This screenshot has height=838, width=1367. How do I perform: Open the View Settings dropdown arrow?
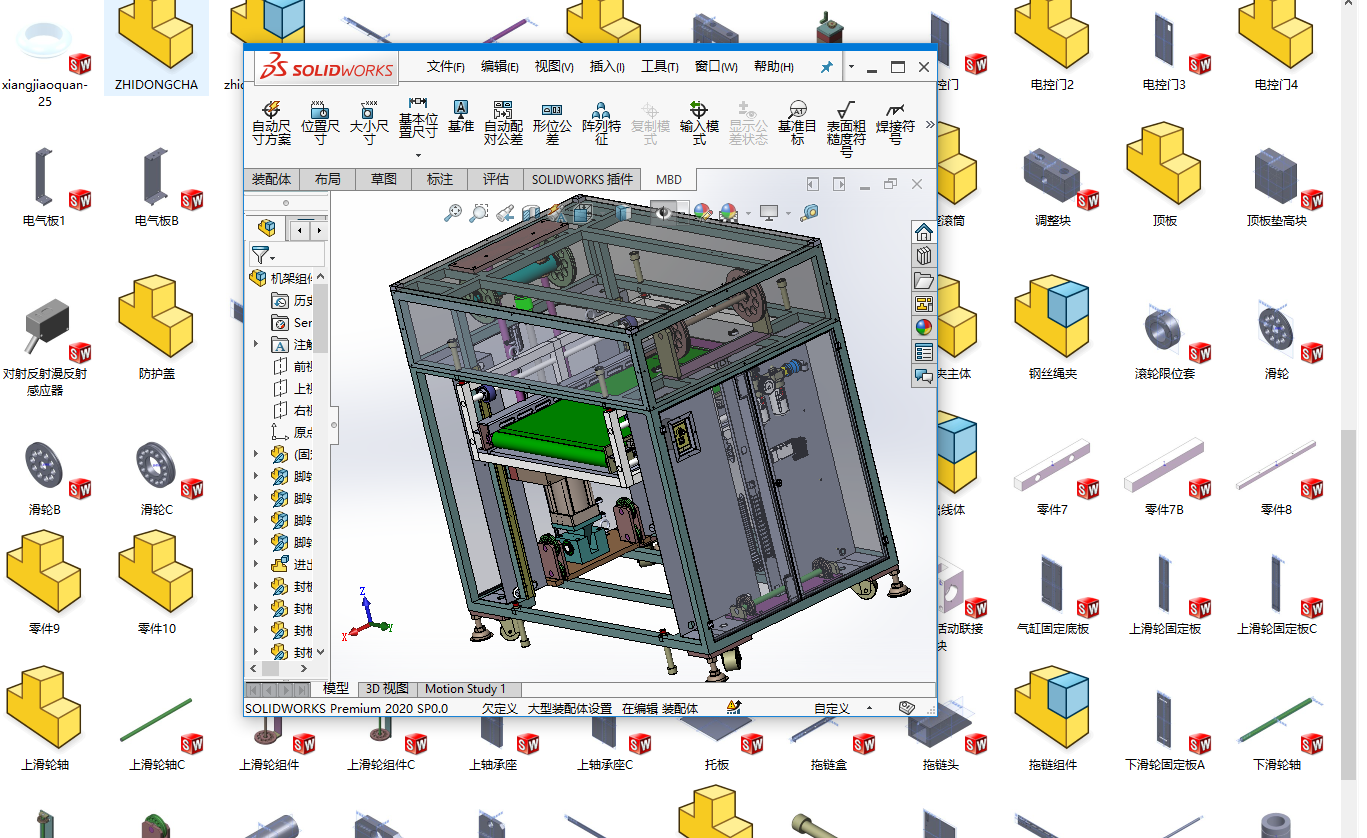(787, 213)
